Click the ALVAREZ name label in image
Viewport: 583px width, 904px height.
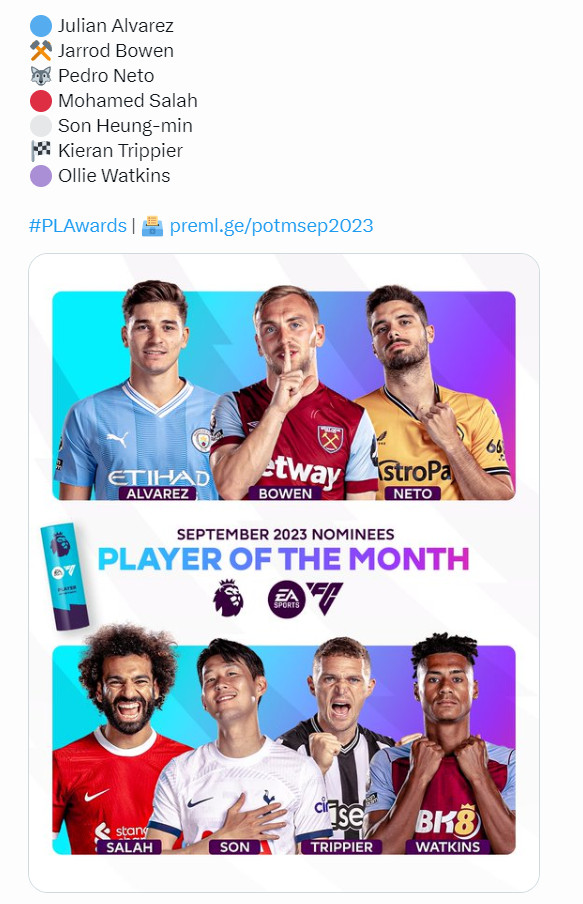click(157, 494)
